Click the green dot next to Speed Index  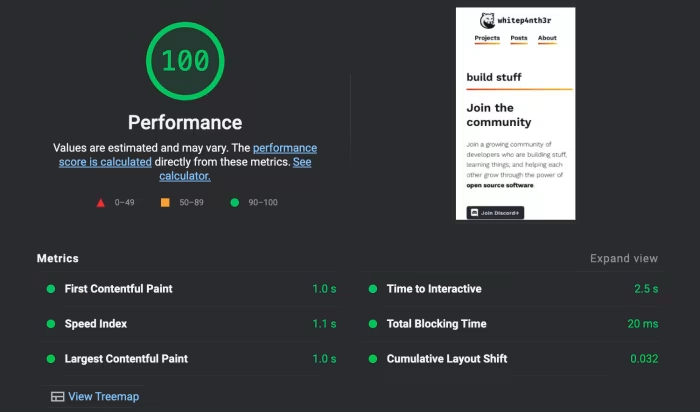click(x=51, y=324)
